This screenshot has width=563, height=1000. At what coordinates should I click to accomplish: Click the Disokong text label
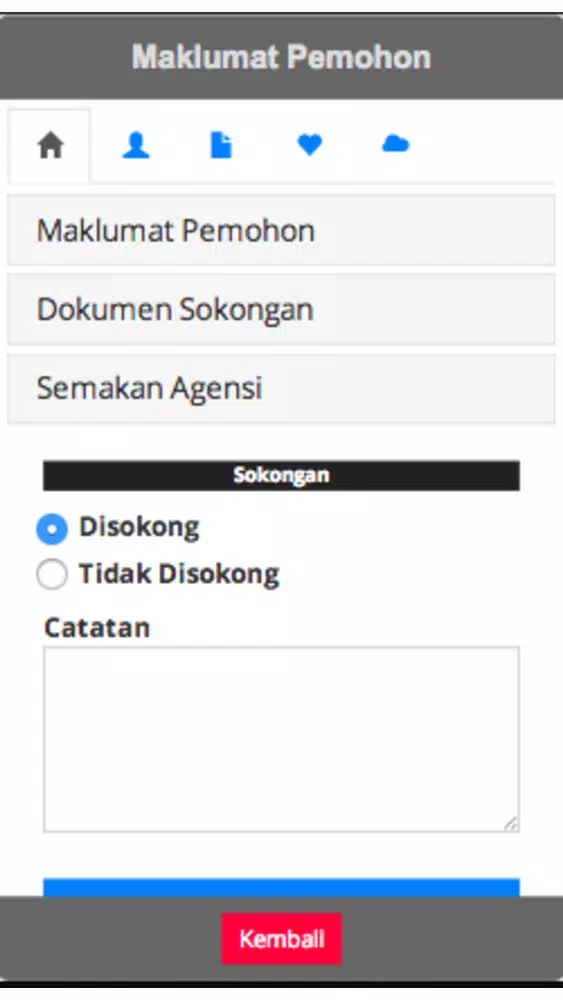(x=139, y=527)
